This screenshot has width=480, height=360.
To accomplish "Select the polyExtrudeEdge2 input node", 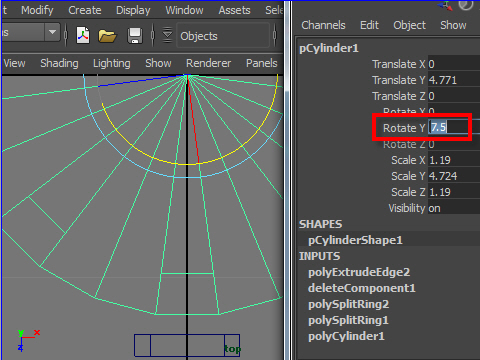I will click(359, 272).
